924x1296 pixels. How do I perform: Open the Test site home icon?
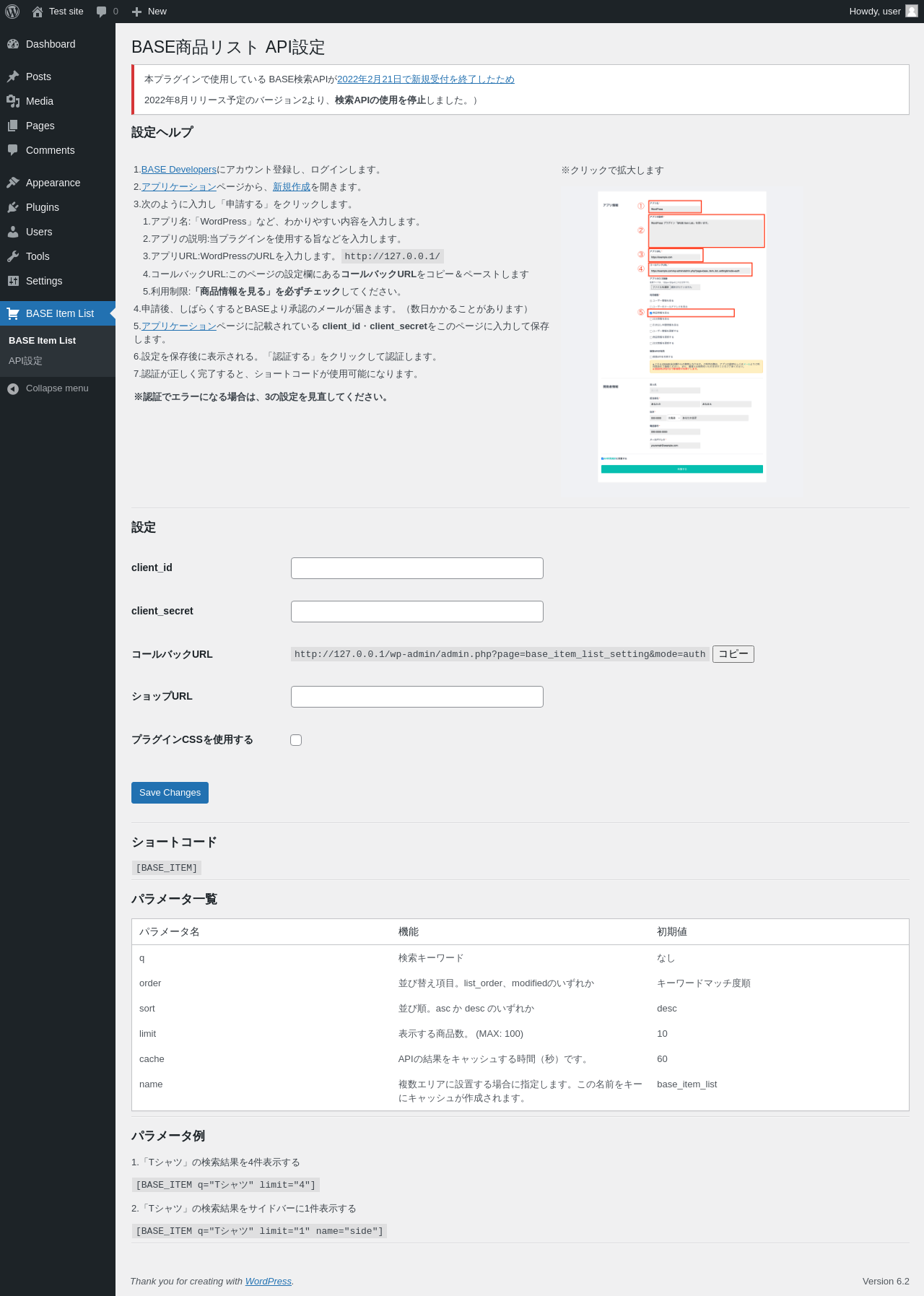coord(38,12)
